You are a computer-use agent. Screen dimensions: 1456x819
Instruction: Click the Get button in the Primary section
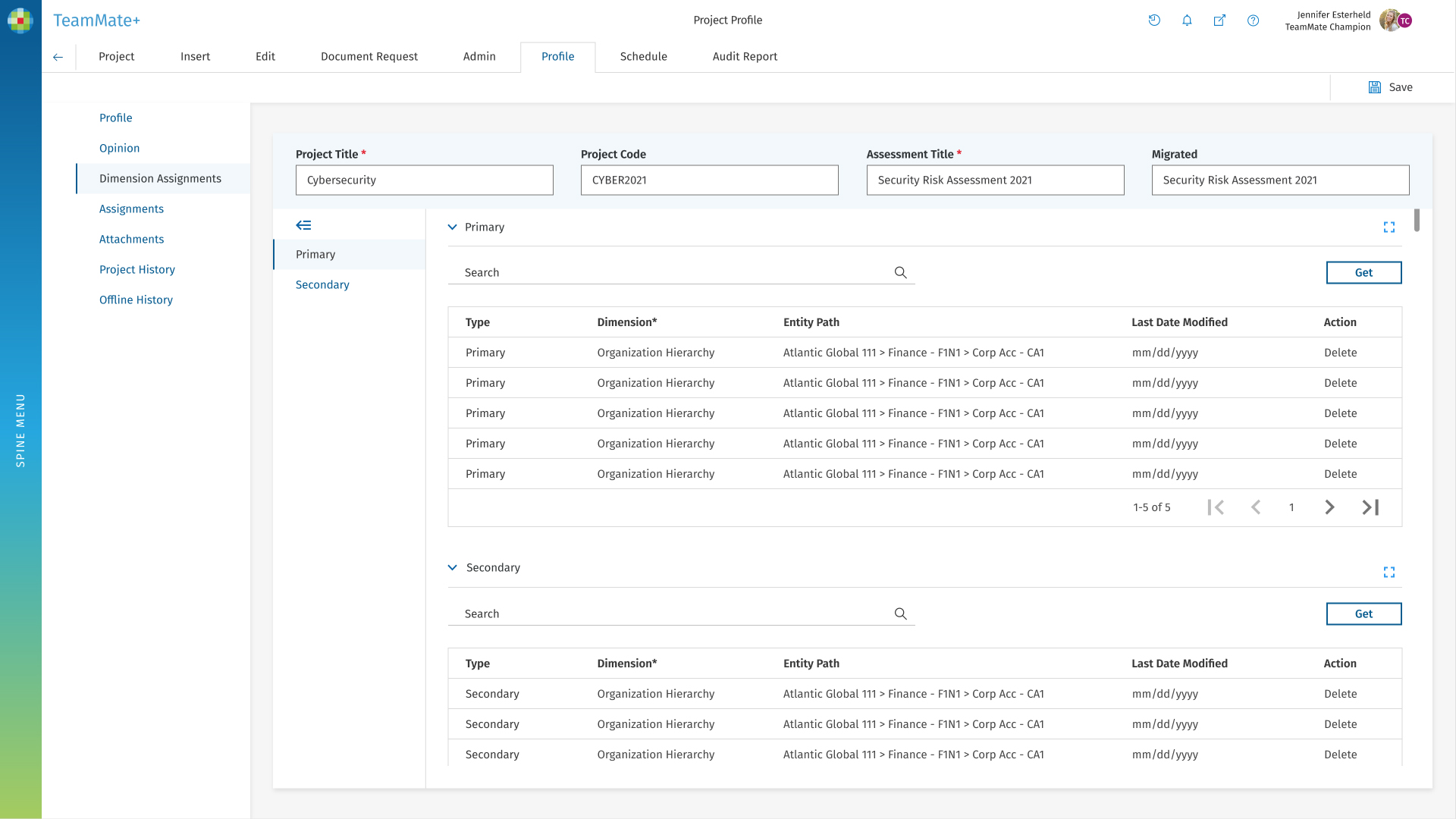point(1363,272)
